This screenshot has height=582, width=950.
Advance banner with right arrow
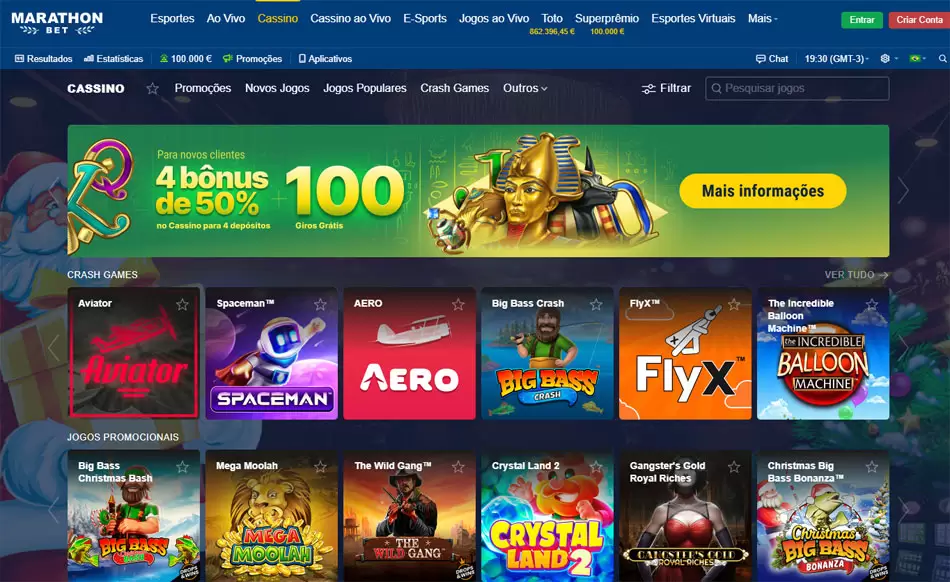pos(903,190)
